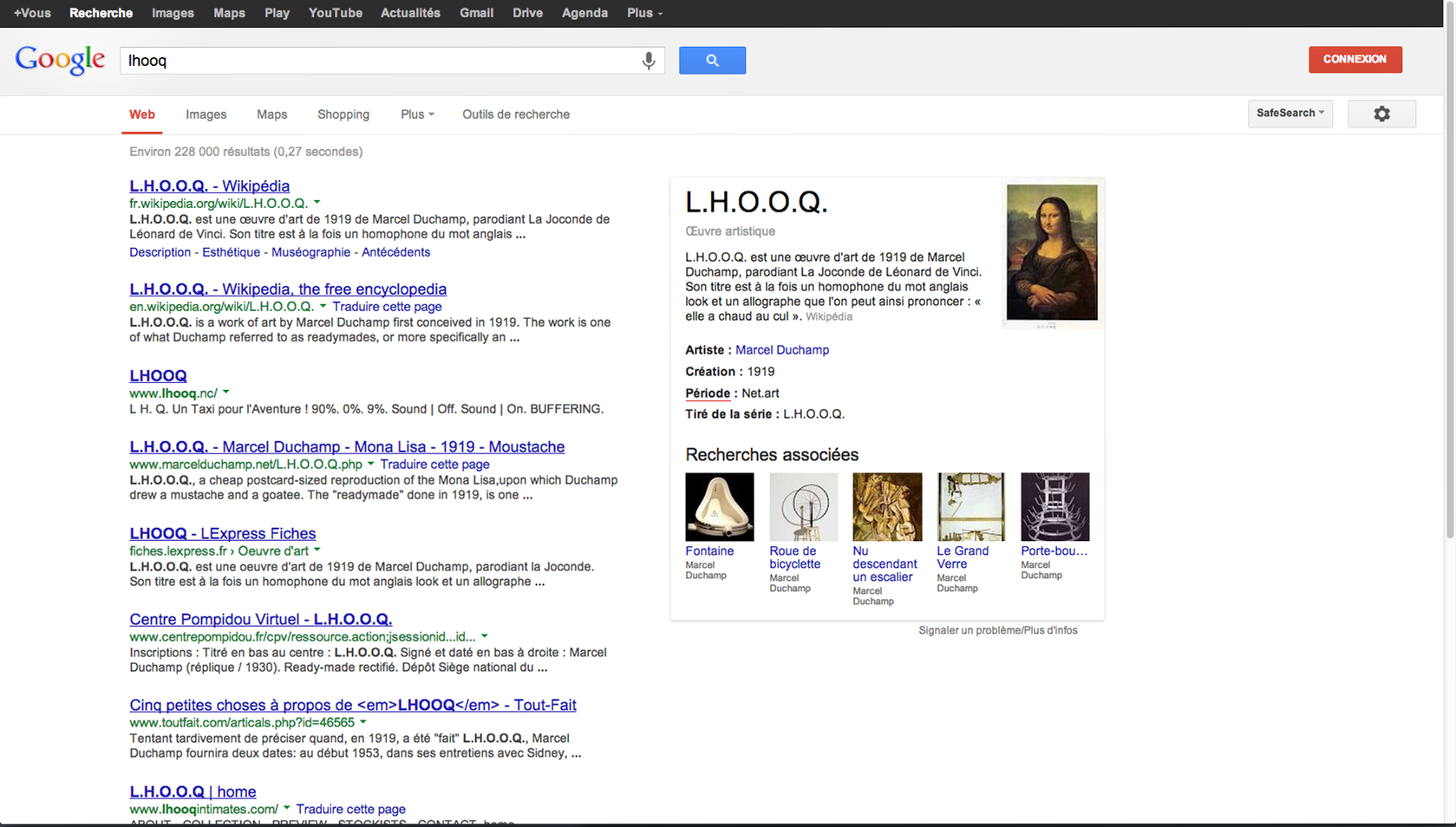Click Recherche in the top bar

pos(101,13)
